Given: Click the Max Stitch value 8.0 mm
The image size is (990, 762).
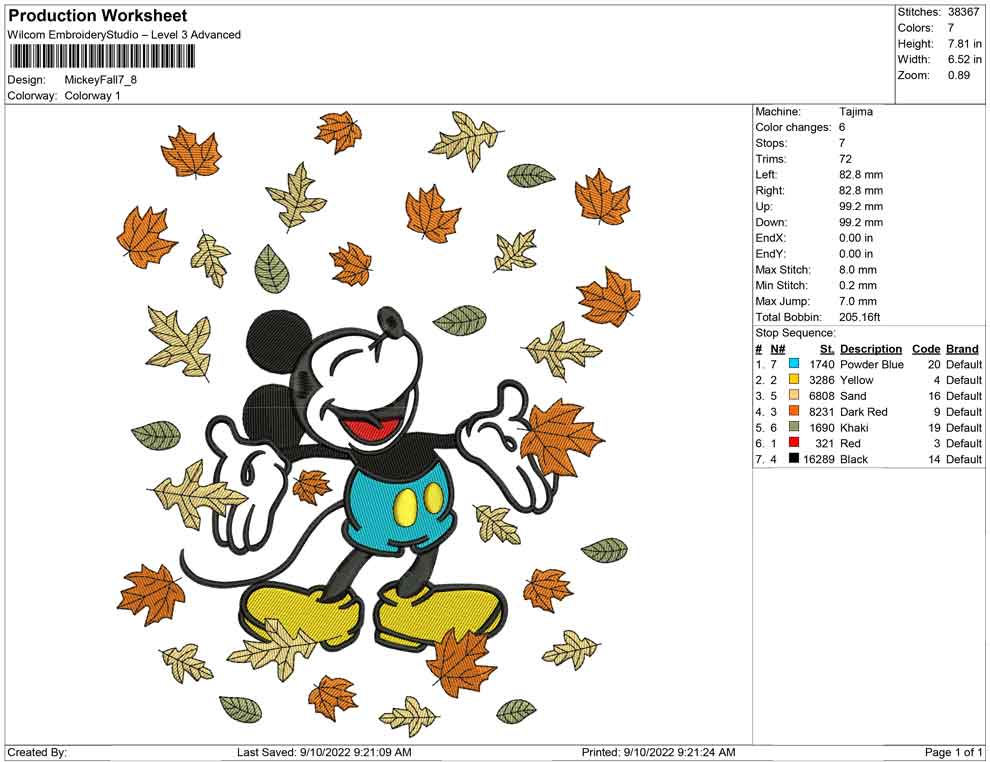Looking at the screenshot, I should pos(858,270).
